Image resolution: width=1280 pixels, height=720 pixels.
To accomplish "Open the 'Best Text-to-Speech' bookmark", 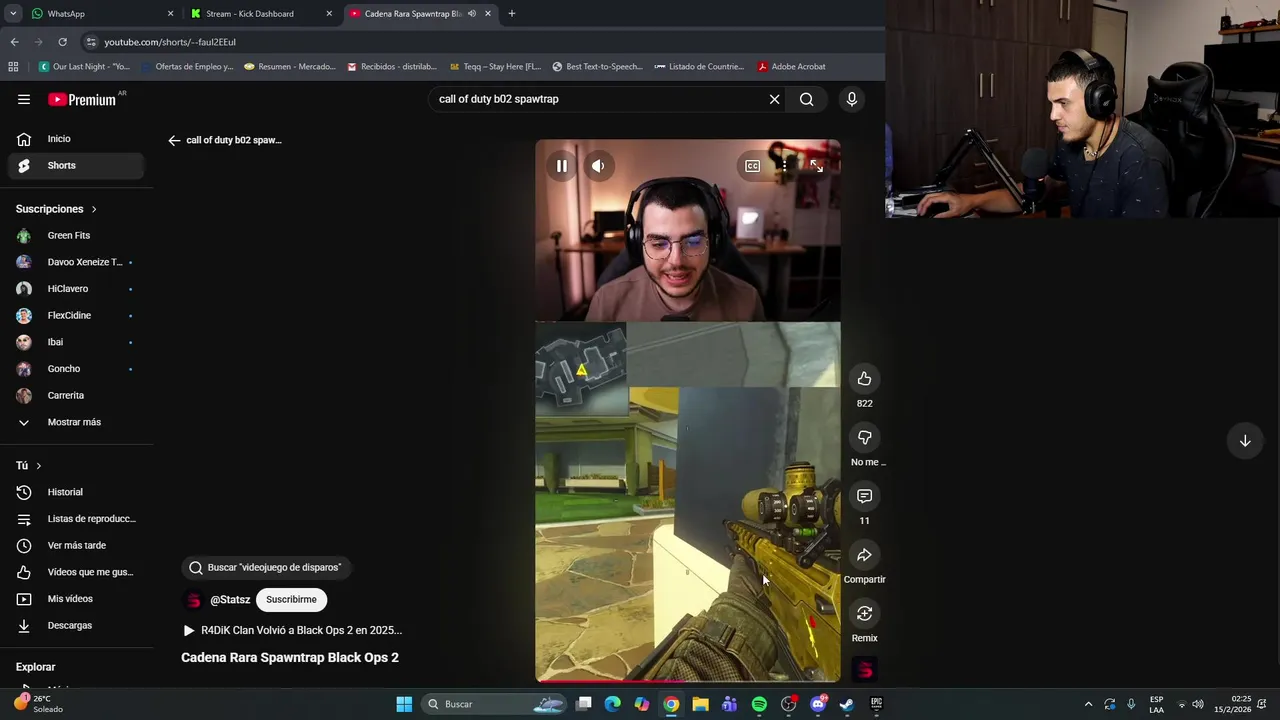I will point(597,67).
